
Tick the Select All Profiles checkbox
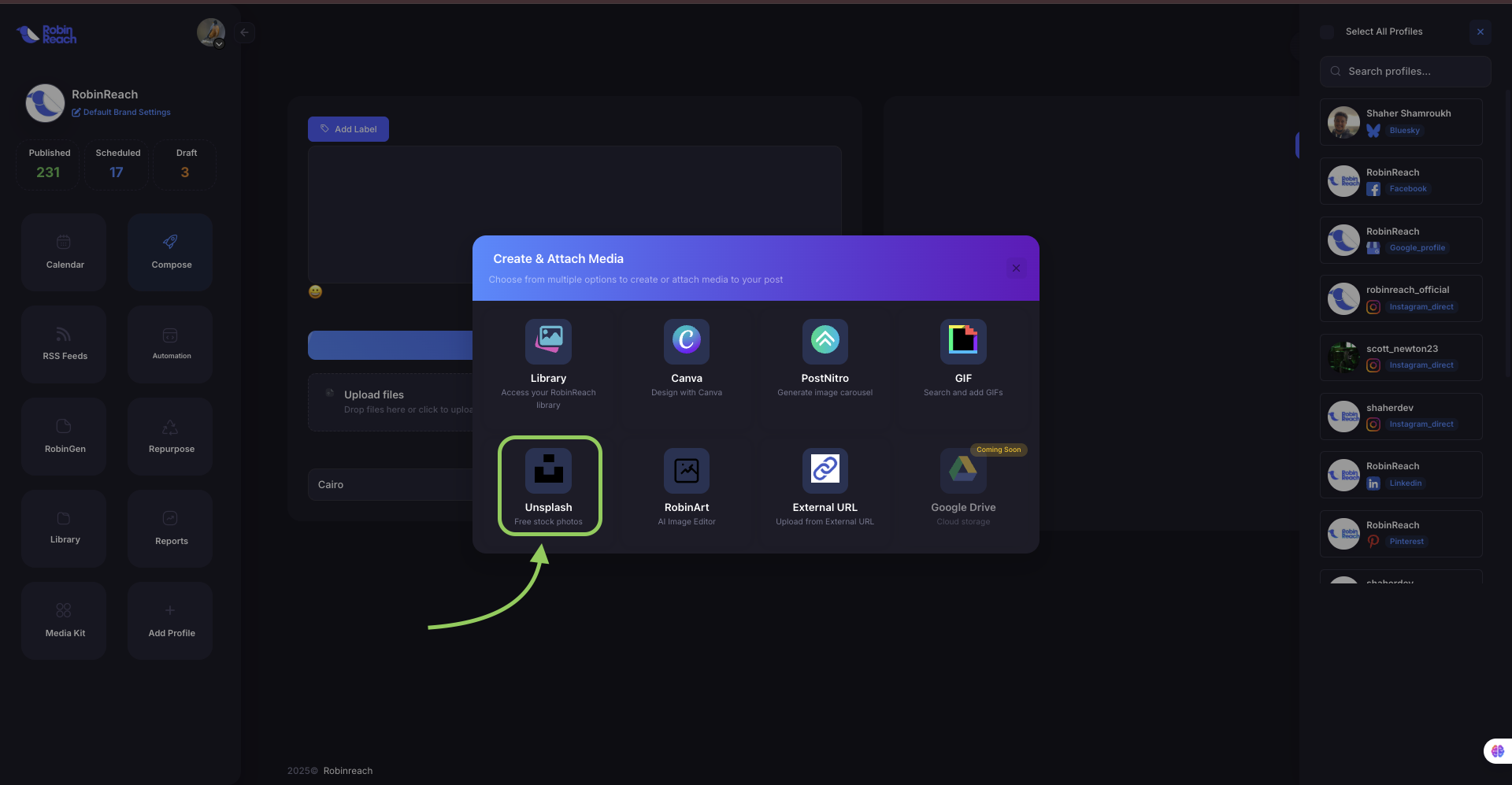pyautogui.click(x=1327, y=31)
